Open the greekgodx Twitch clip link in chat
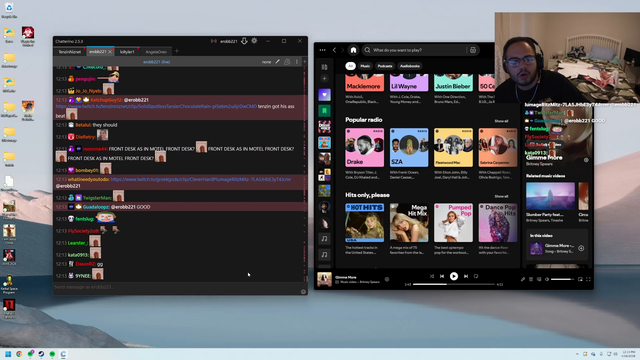The height and width of the screenshot is (360, 640). pos(201,179)
